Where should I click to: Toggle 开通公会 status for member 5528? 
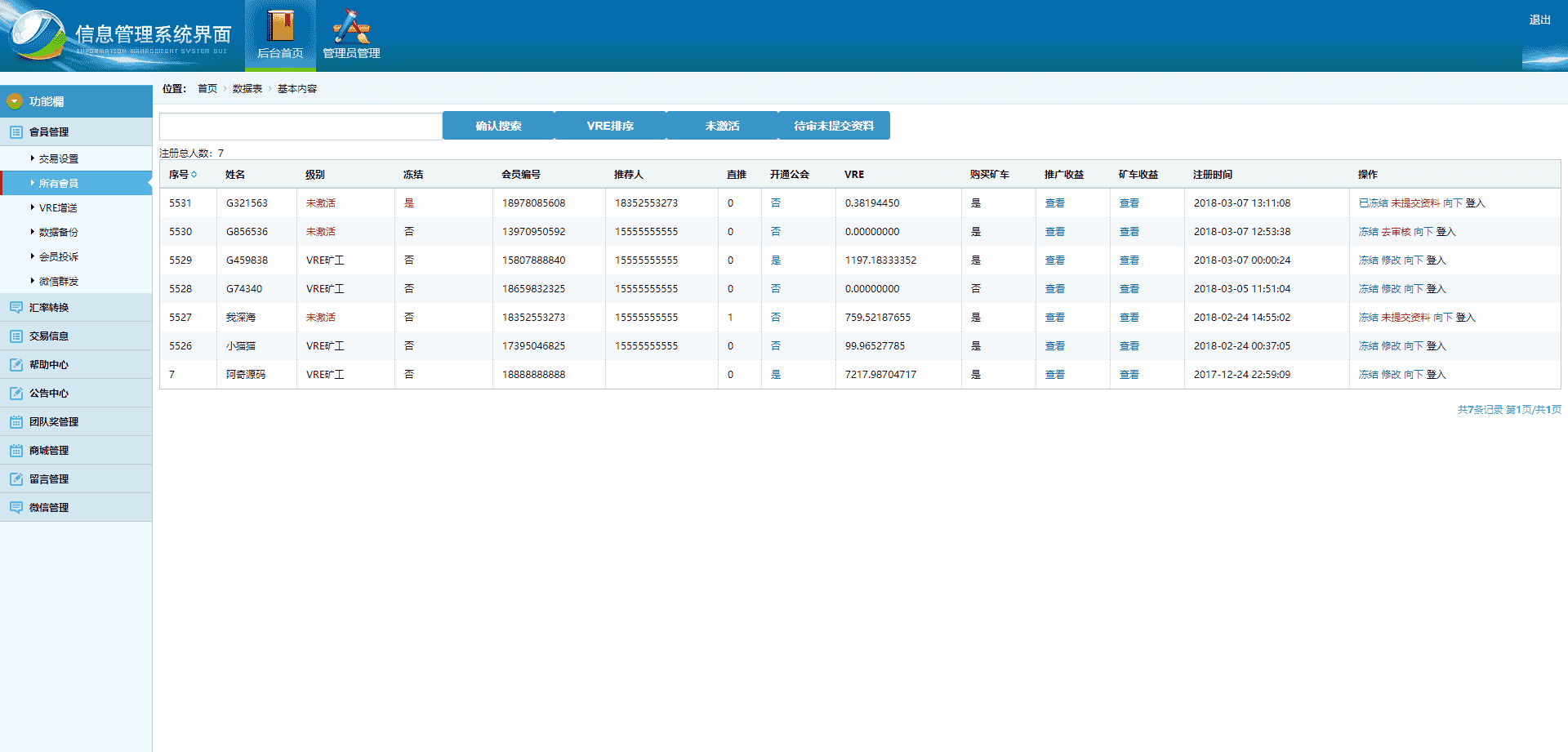pos(776,289)
